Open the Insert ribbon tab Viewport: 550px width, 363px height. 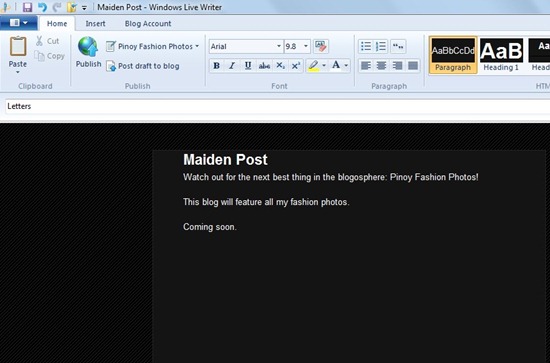click(x=95, y=23)
